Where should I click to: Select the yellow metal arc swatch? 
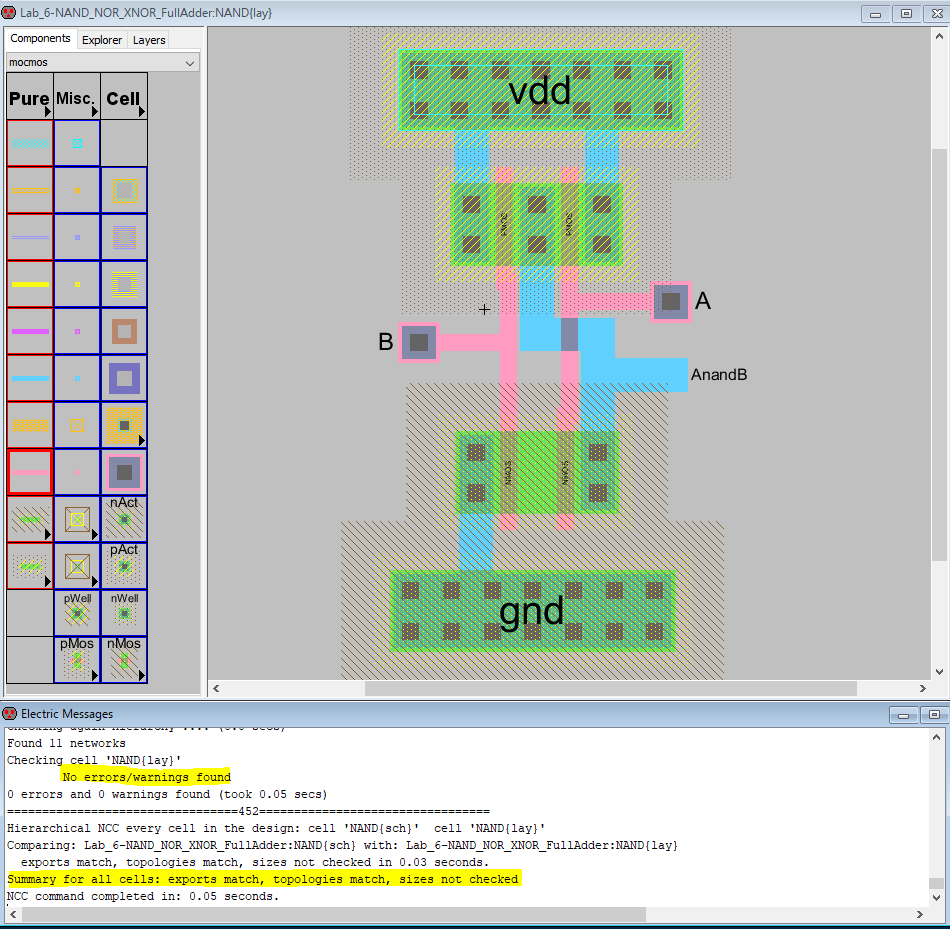[30, 284]
